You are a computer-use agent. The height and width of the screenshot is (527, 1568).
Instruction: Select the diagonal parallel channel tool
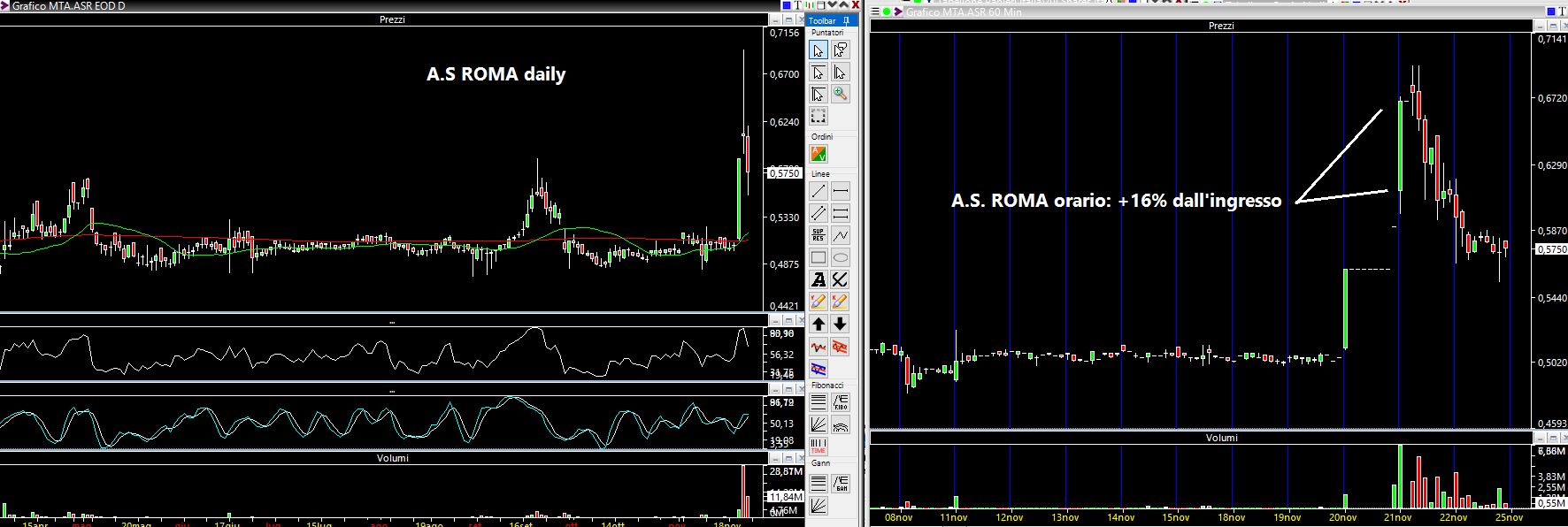pyautogui.click(x=819, y=213)
